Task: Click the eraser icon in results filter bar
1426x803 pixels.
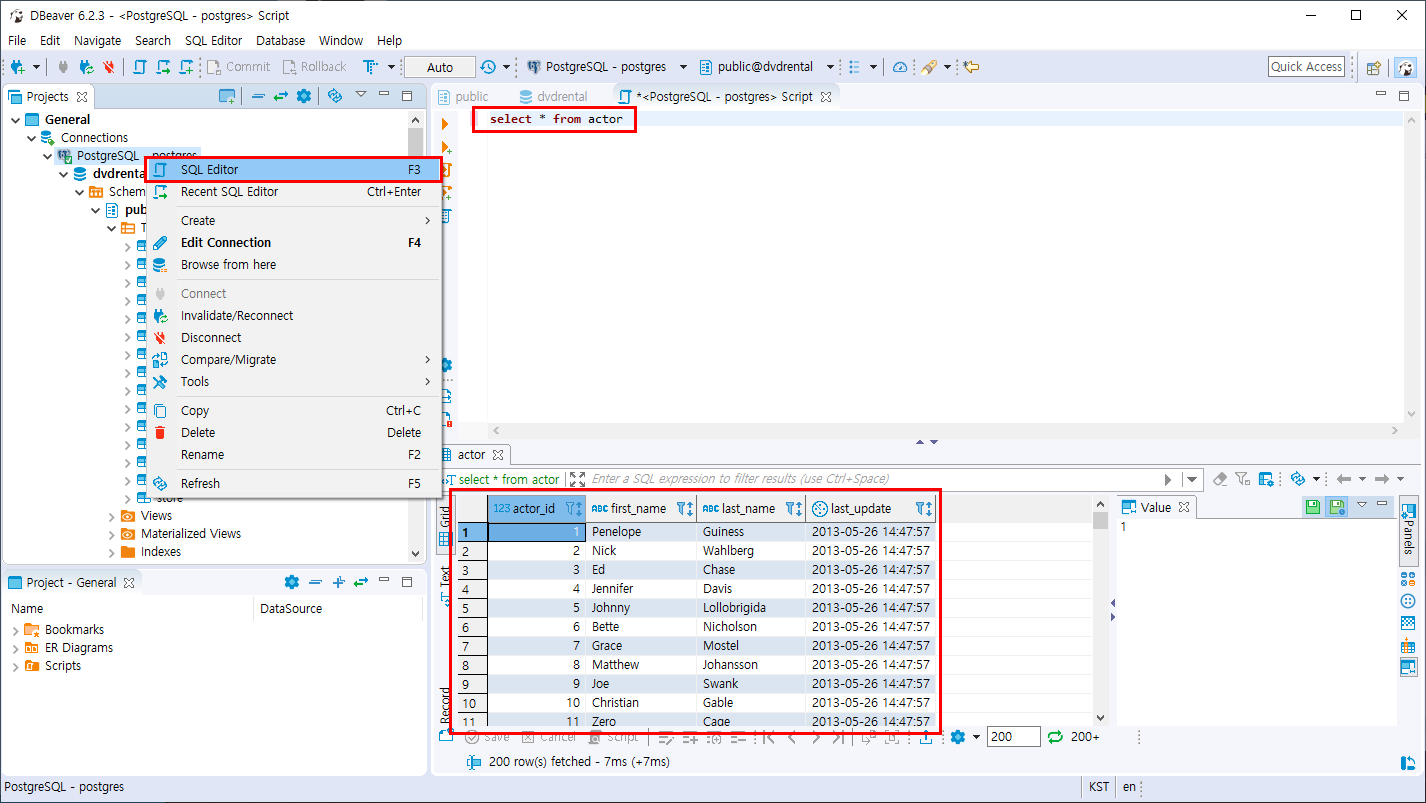Action: coord(1219,479)
